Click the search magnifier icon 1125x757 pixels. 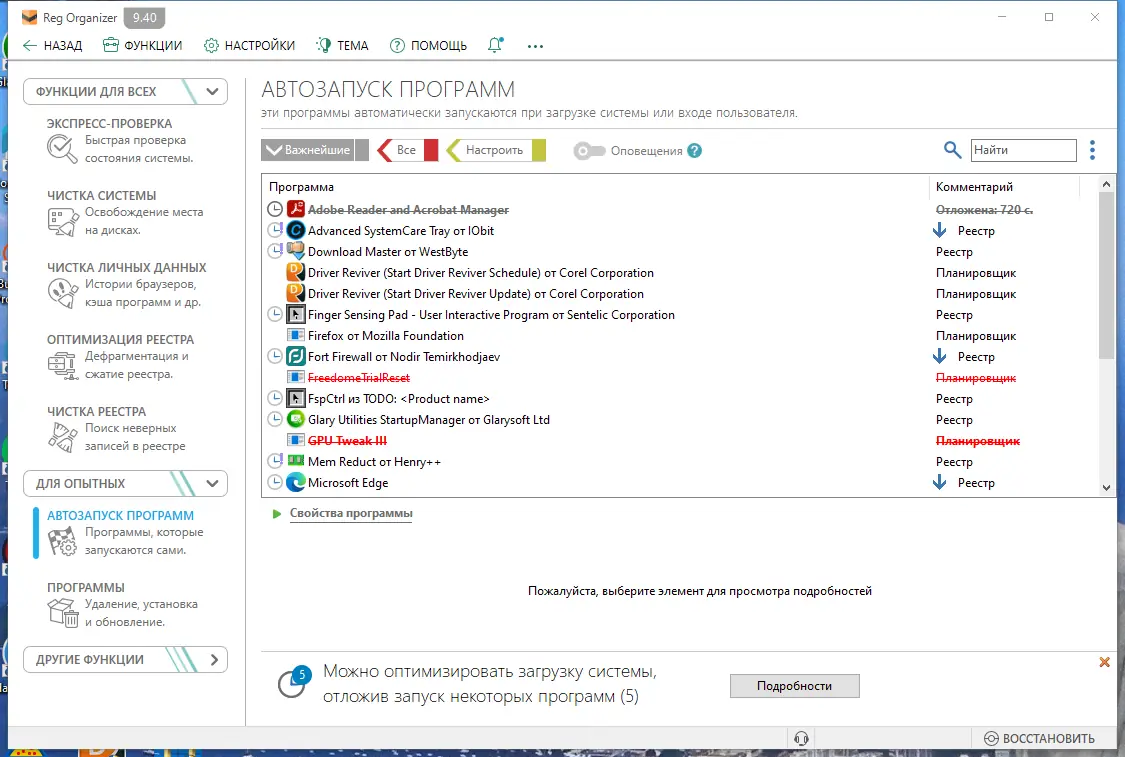point(952,150)
